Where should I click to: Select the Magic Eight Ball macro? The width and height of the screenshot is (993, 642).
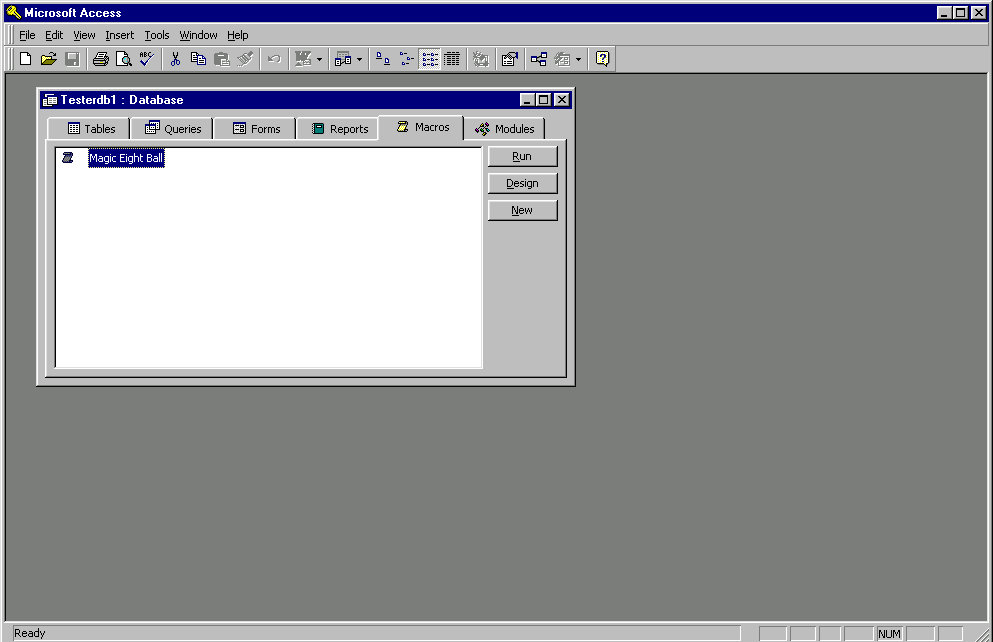click(x=126, y=158)
